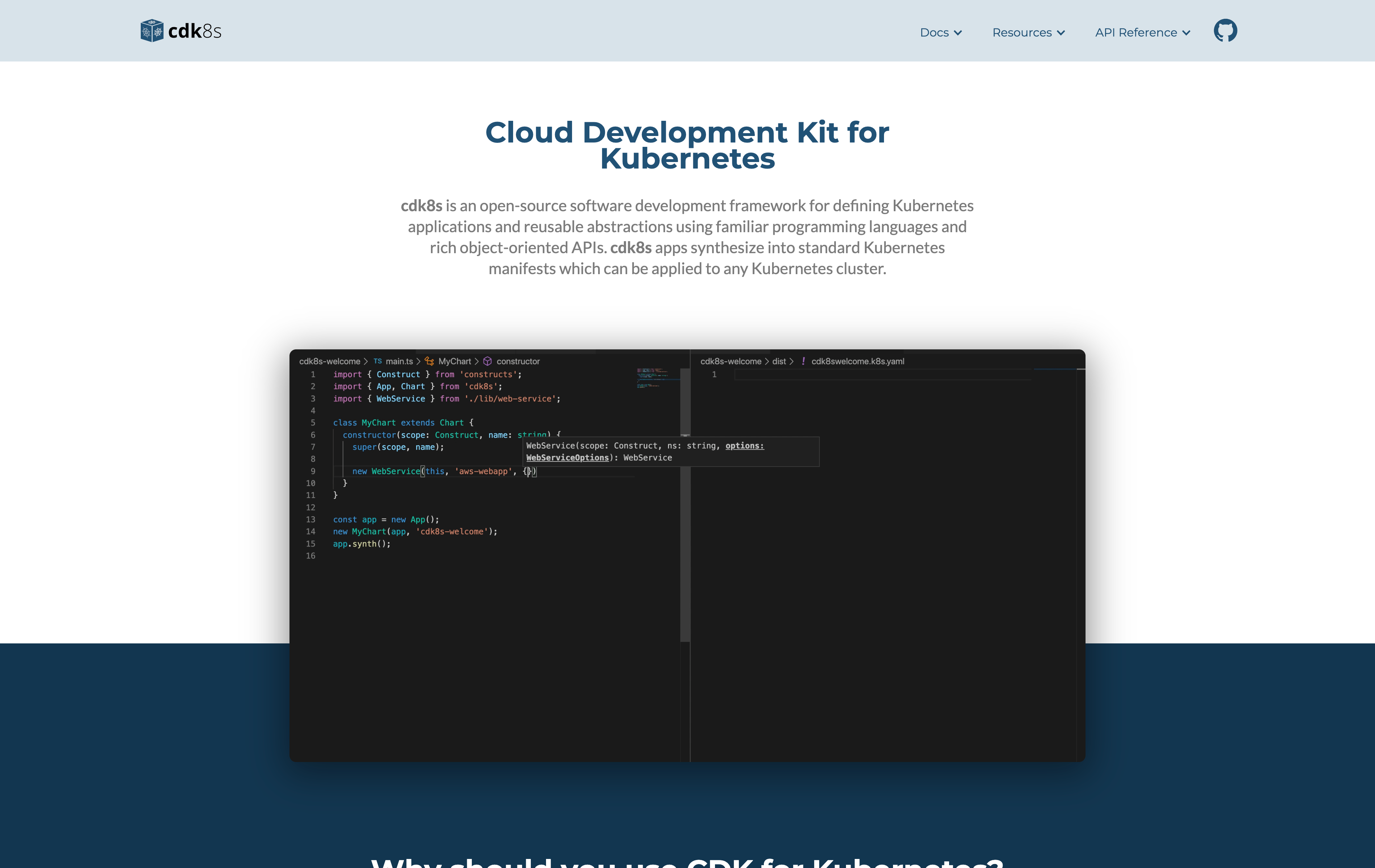Image resolution: width=1375 pixels, height=868 pixels.
Task: Select dist in the right pane breadcrumb
Action: point(779,361)
